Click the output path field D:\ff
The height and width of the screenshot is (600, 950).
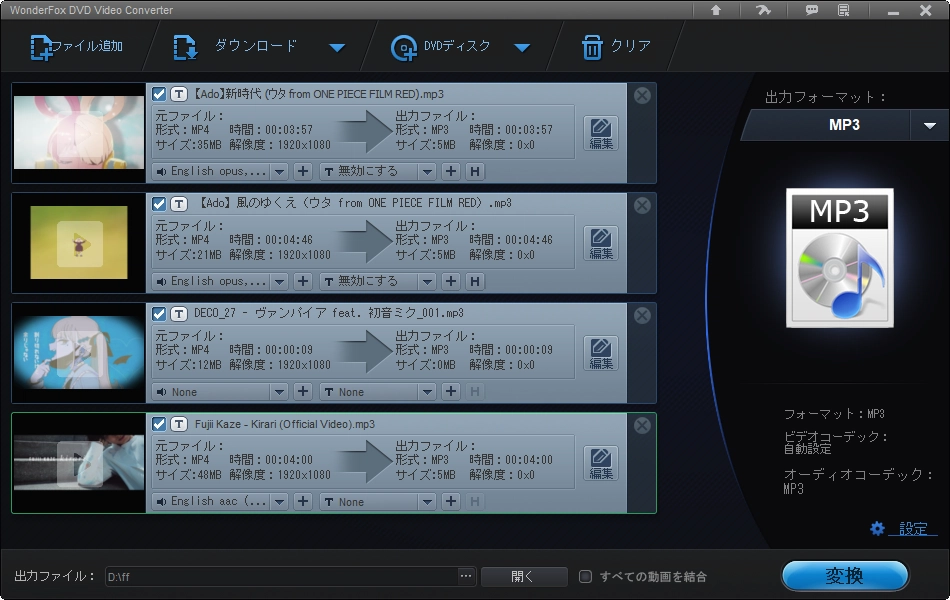pos(282,576)
